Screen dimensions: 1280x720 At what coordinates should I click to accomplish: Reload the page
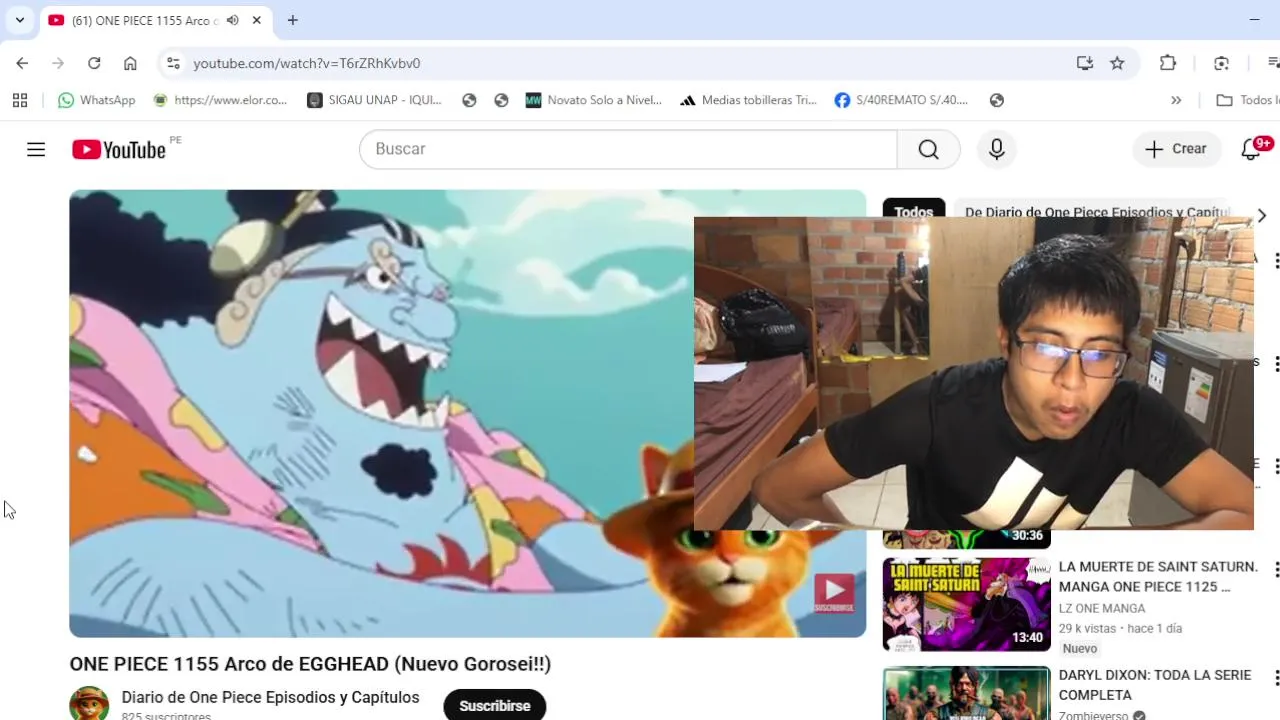94,63
